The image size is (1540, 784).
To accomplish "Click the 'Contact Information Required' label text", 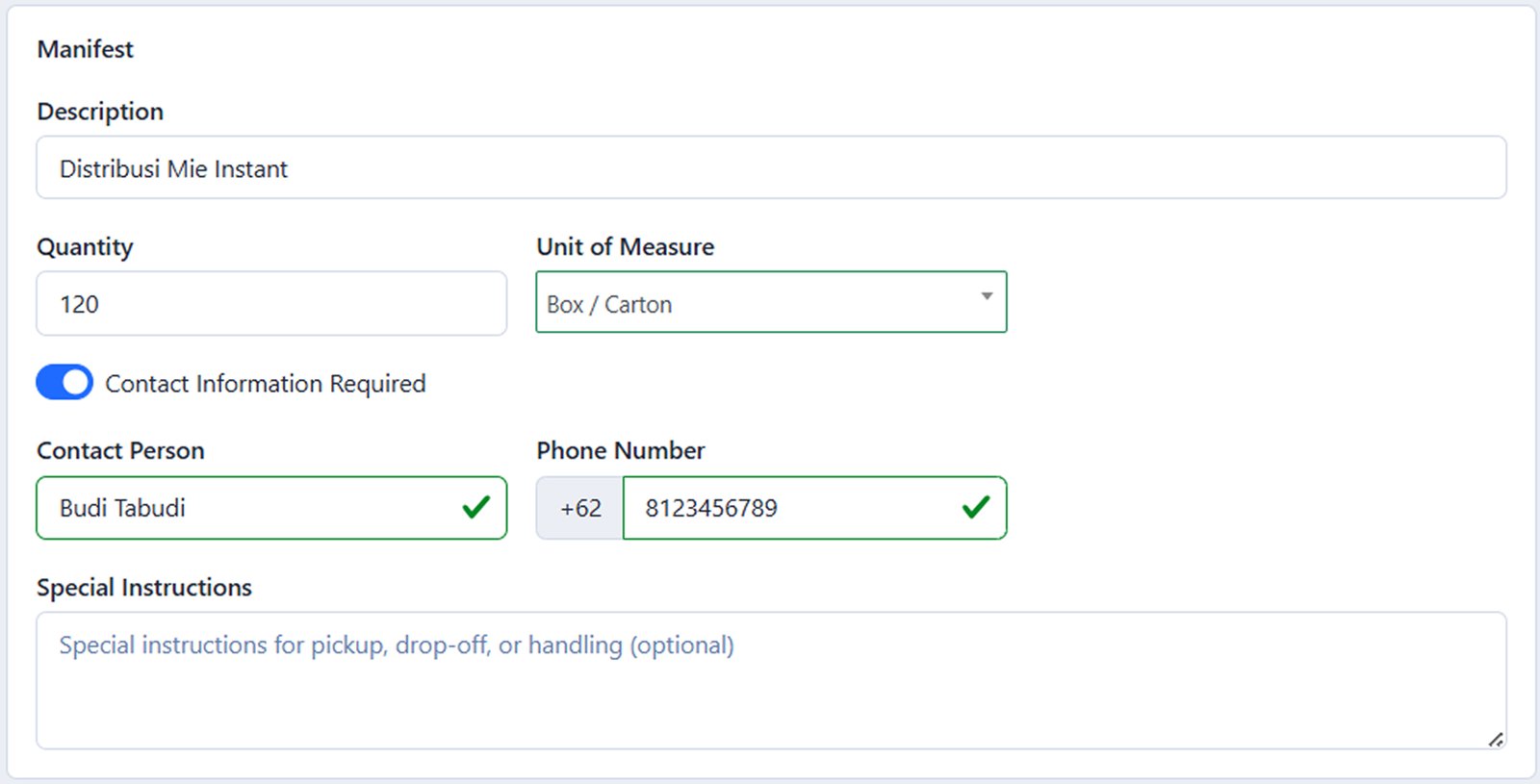I will click(265, 384).
